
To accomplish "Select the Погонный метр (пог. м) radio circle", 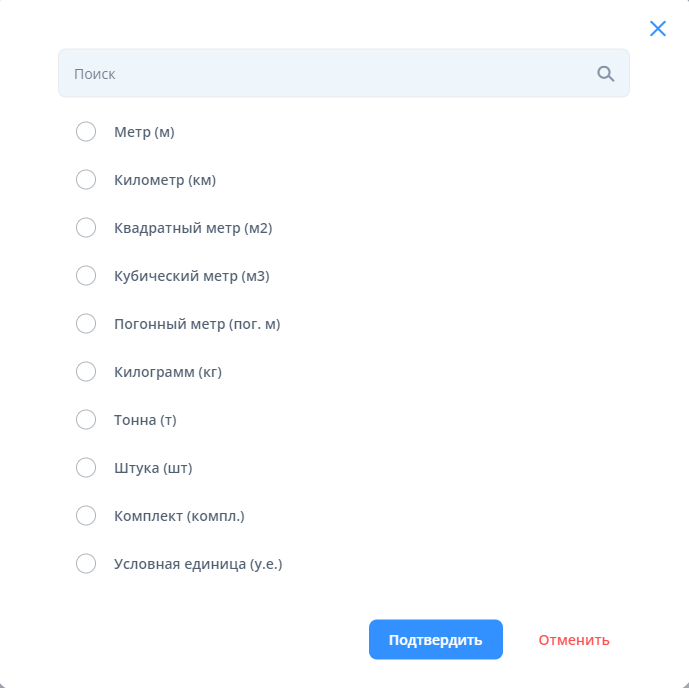I will point(86,324).
